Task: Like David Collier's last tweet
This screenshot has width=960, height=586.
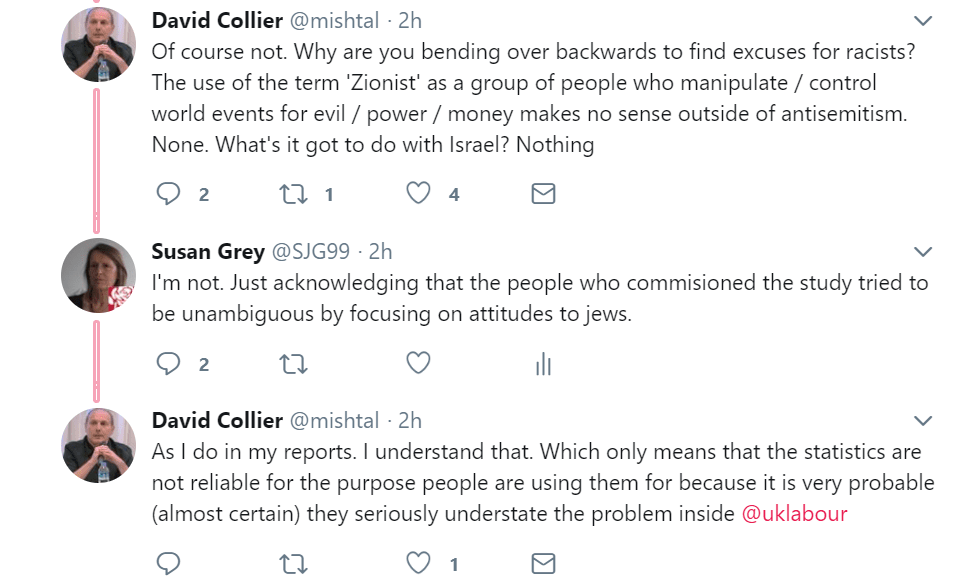Action: 418,562
